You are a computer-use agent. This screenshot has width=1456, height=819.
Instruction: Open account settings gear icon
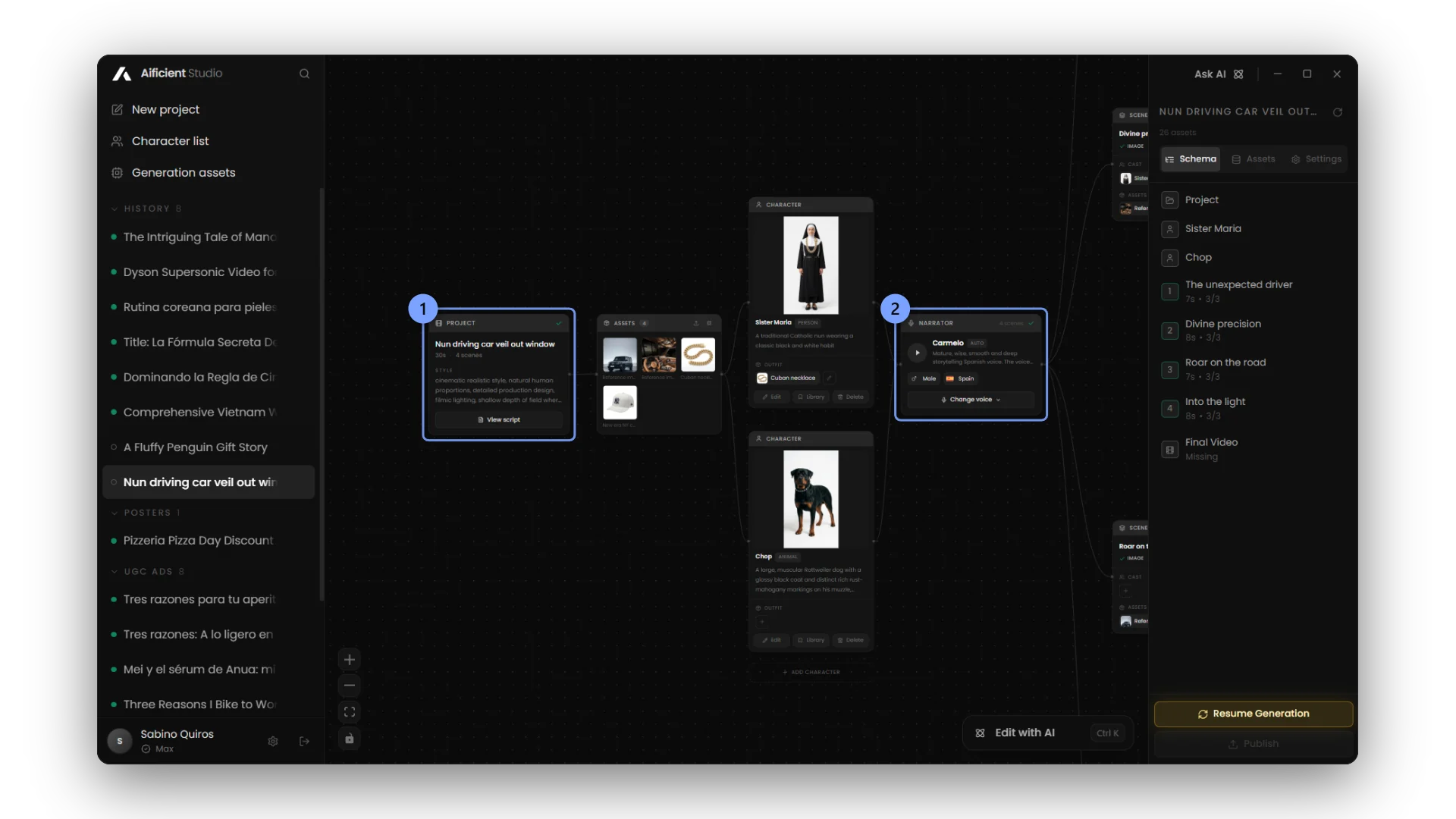(273, 742)
